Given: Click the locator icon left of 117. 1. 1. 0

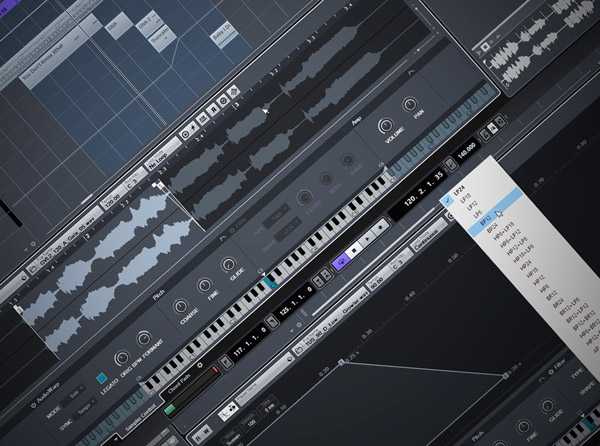Looking at the screenshot, I should (226, 362).
